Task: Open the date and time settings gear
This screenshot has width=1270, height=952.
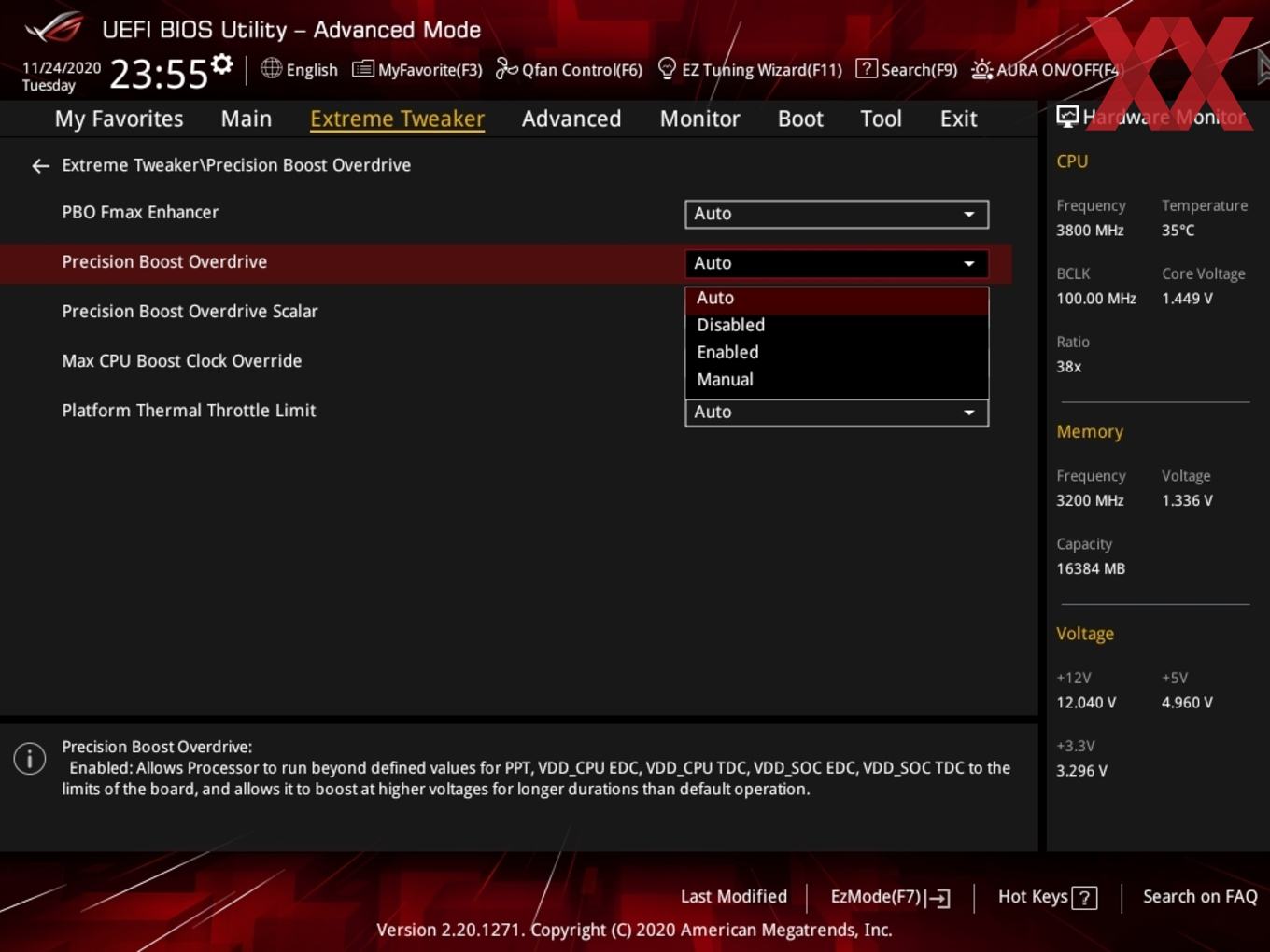Action: 222,63
